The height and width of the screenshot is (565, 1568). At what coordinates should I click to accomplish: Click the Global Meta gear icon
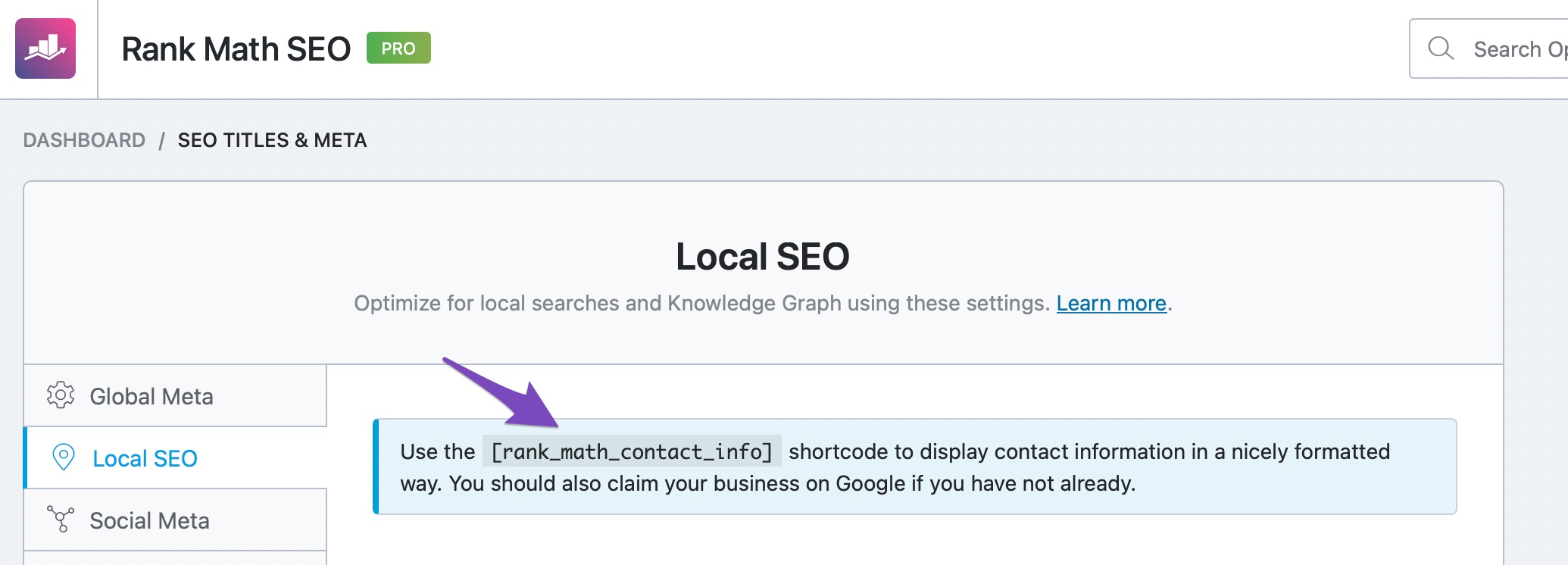pyautogui.click(x=61, y=395)
